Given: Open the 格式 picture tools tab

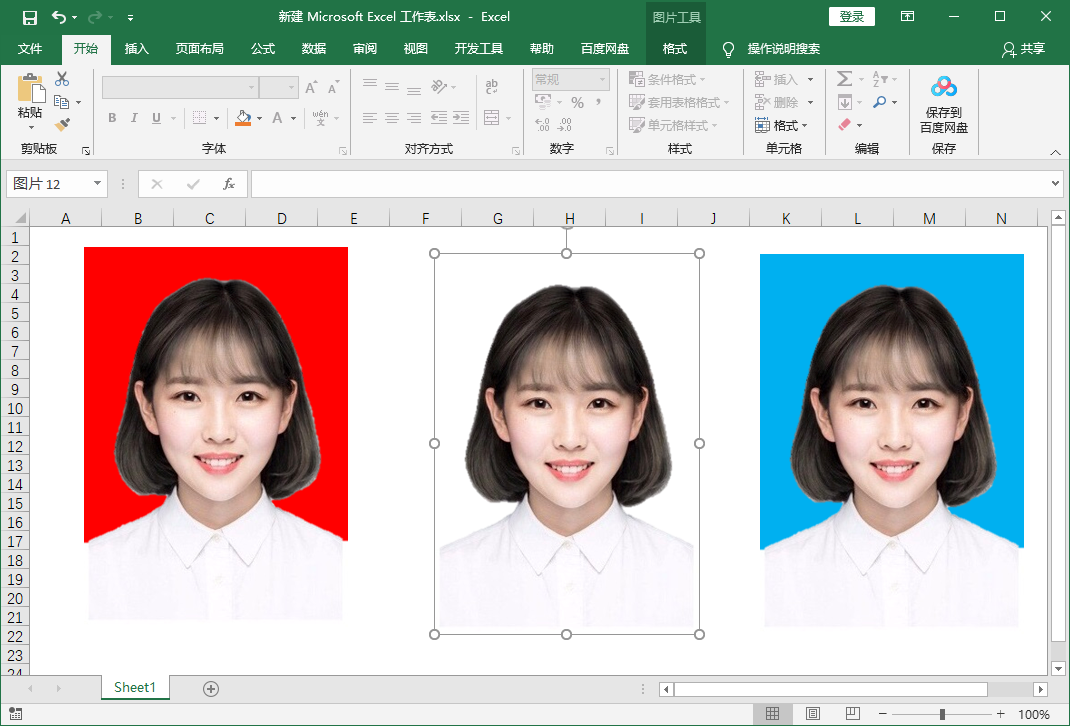Looking at the screenshot, I should 675,47.
